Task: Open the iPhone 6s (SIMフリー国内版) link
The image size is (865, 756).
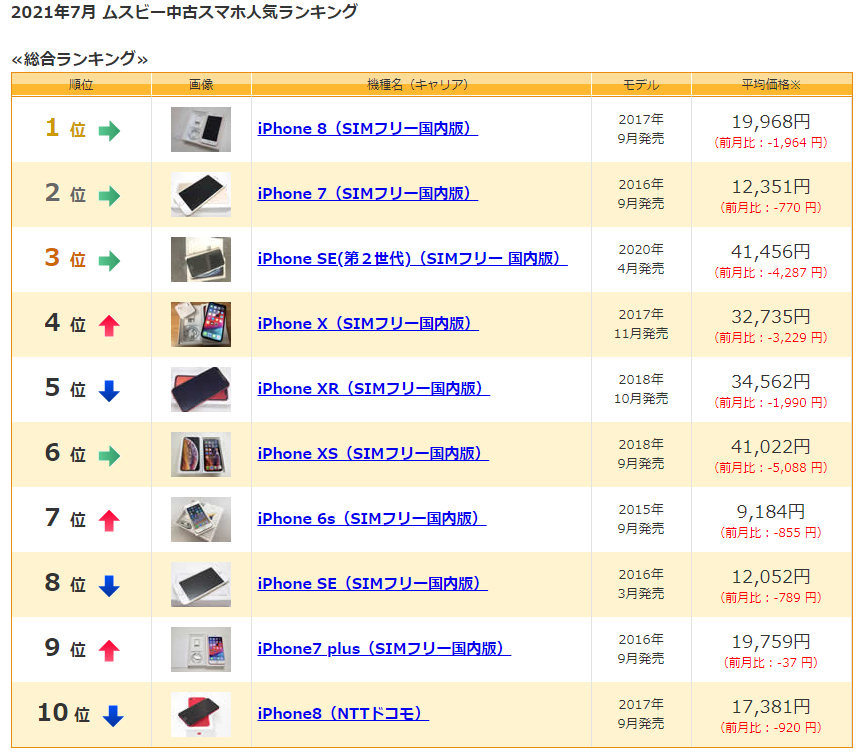Action: [x=372, y=519]
